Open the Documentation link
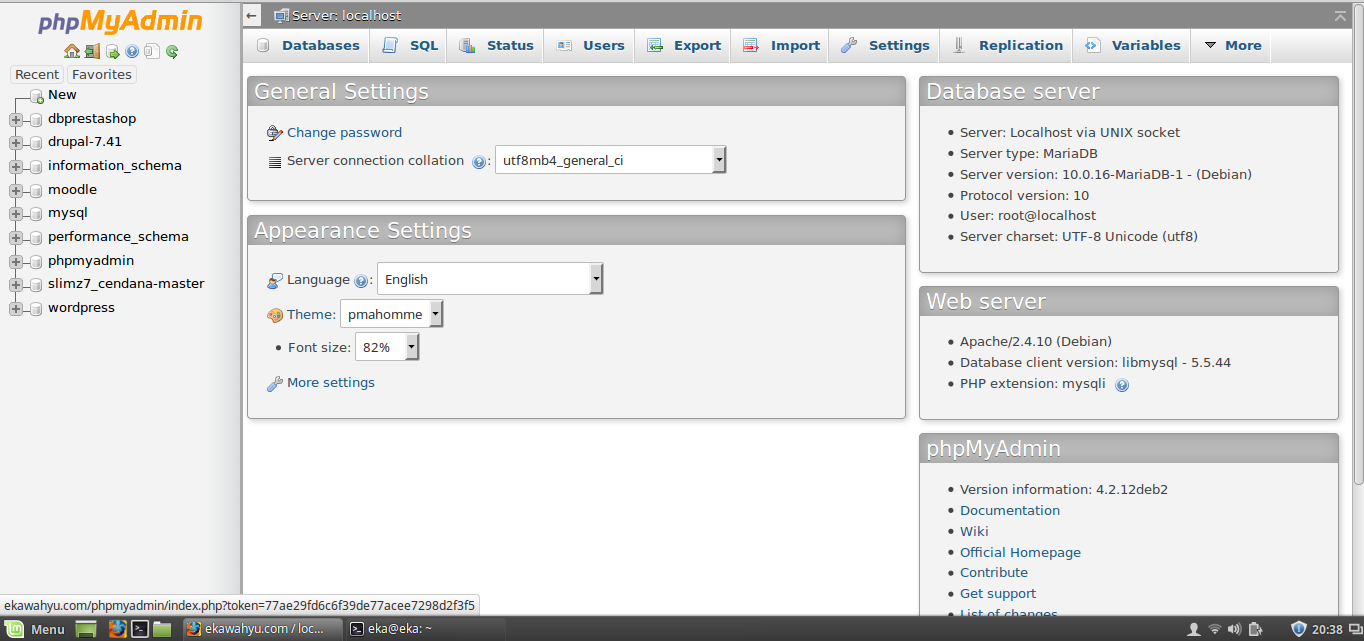 (1010, 511)
